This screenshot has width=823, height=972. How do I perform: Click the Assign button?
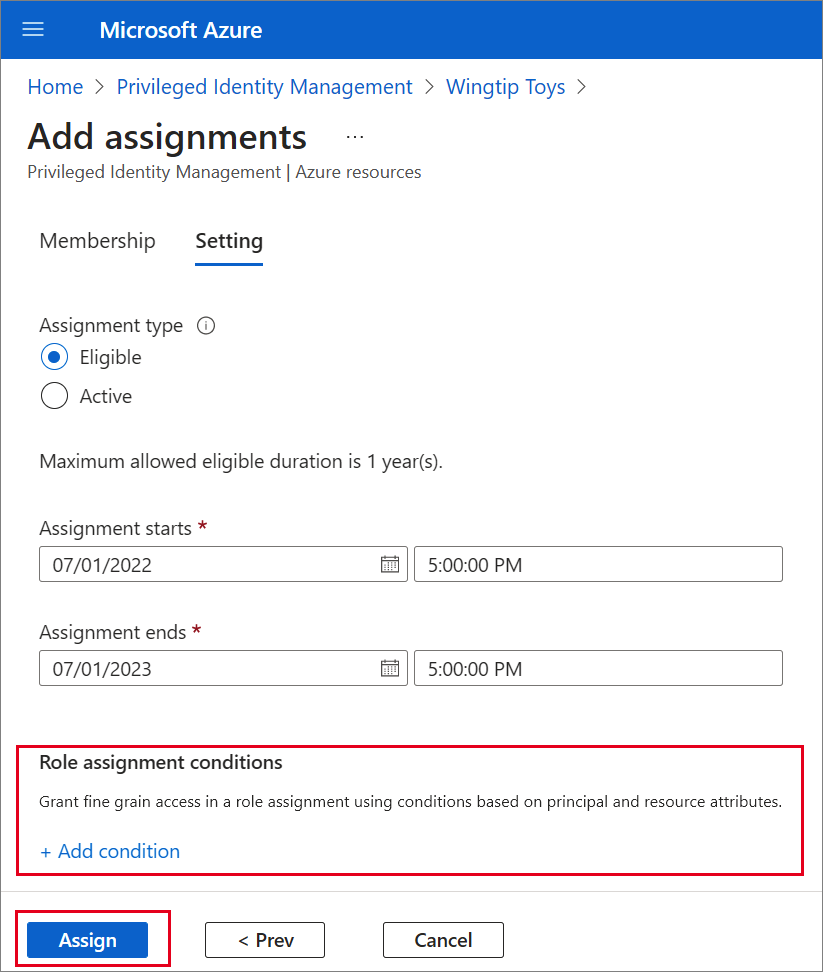click(x=88, y=939)
